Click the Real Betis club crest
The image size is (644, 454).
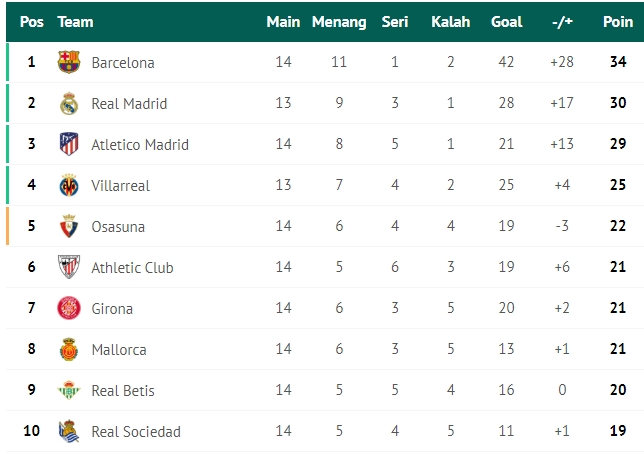pos(69,390)
